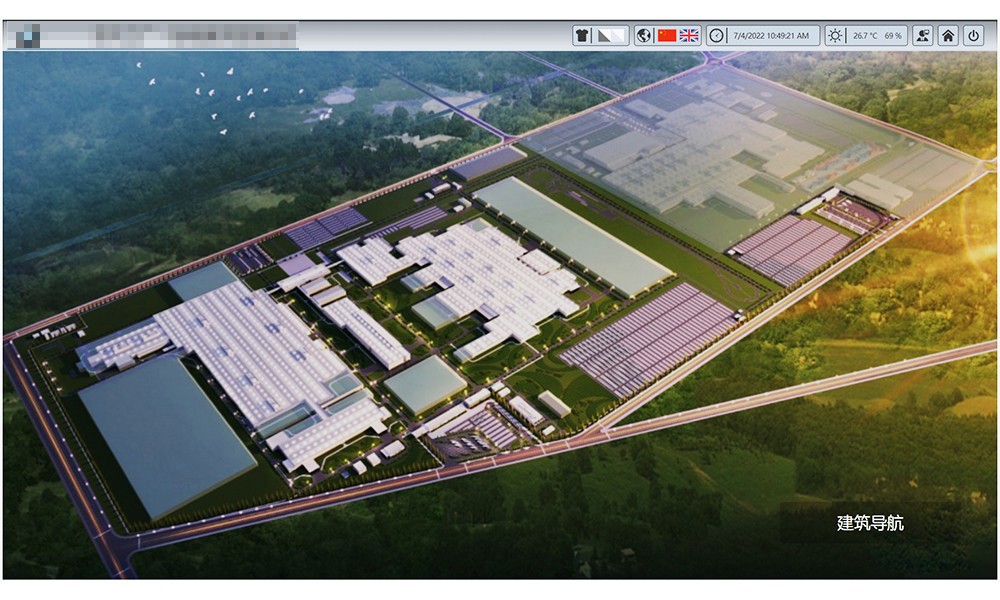Click the shirt theme/skin icon
This screenshot has width=1000, height=600.
coord(583,36)
